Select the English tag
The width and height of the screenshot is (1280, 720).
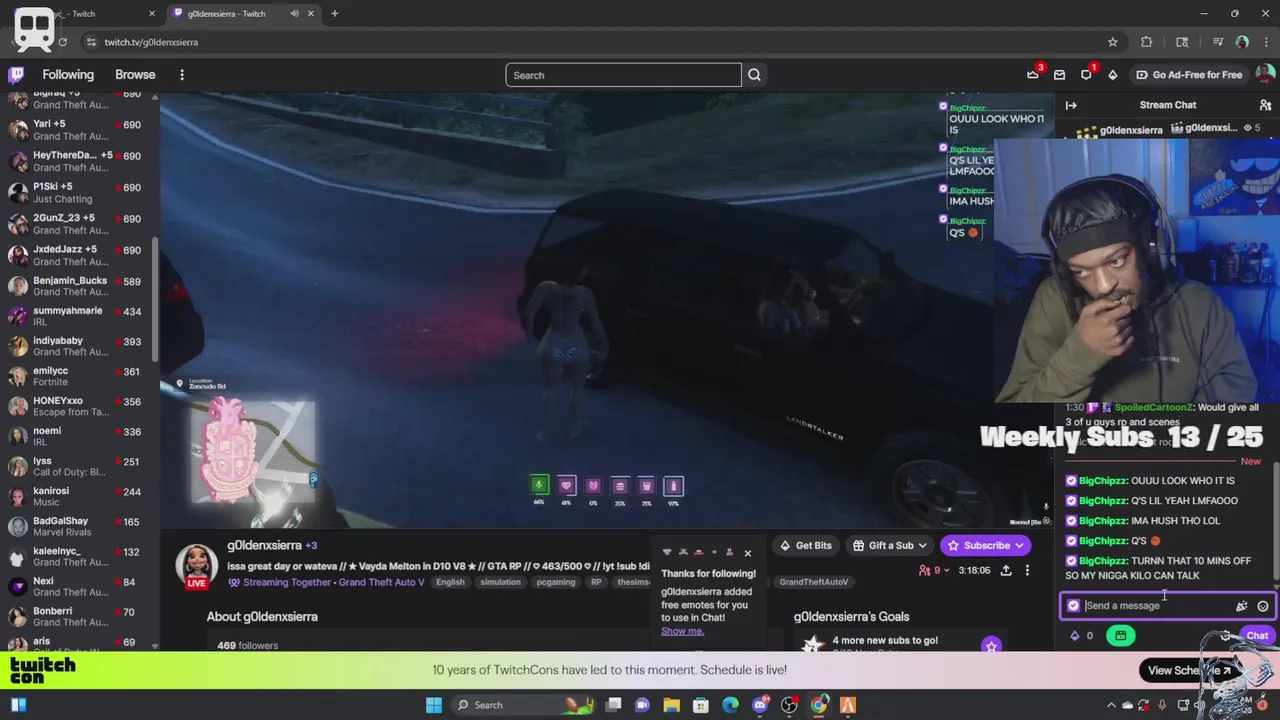(x=450, y=582)
